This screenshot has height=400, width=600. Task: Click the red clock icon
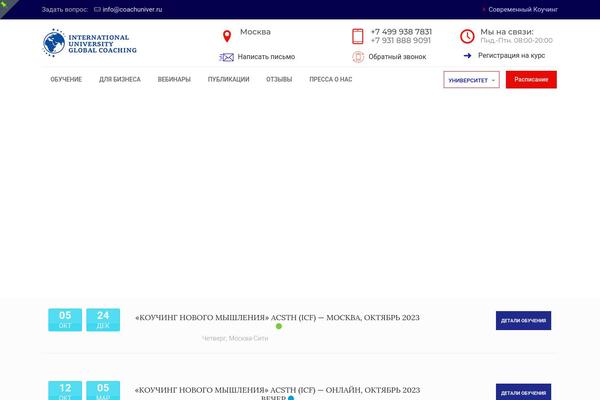pos(467,36)
